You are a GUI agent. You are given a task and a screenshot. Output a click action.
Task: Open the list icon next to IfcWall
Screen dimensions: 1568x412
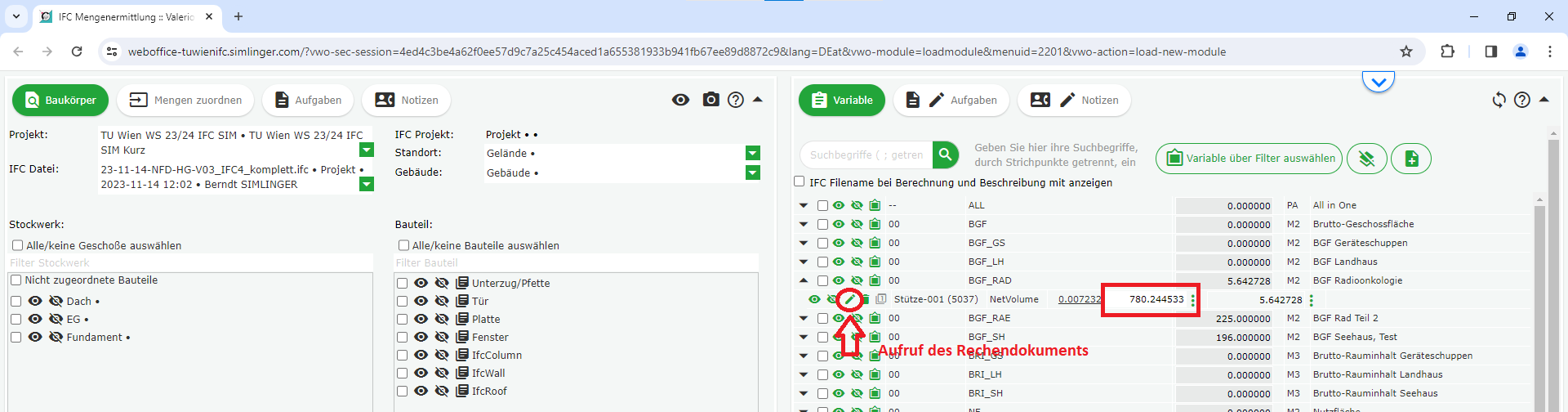click(x=461, y=374)
